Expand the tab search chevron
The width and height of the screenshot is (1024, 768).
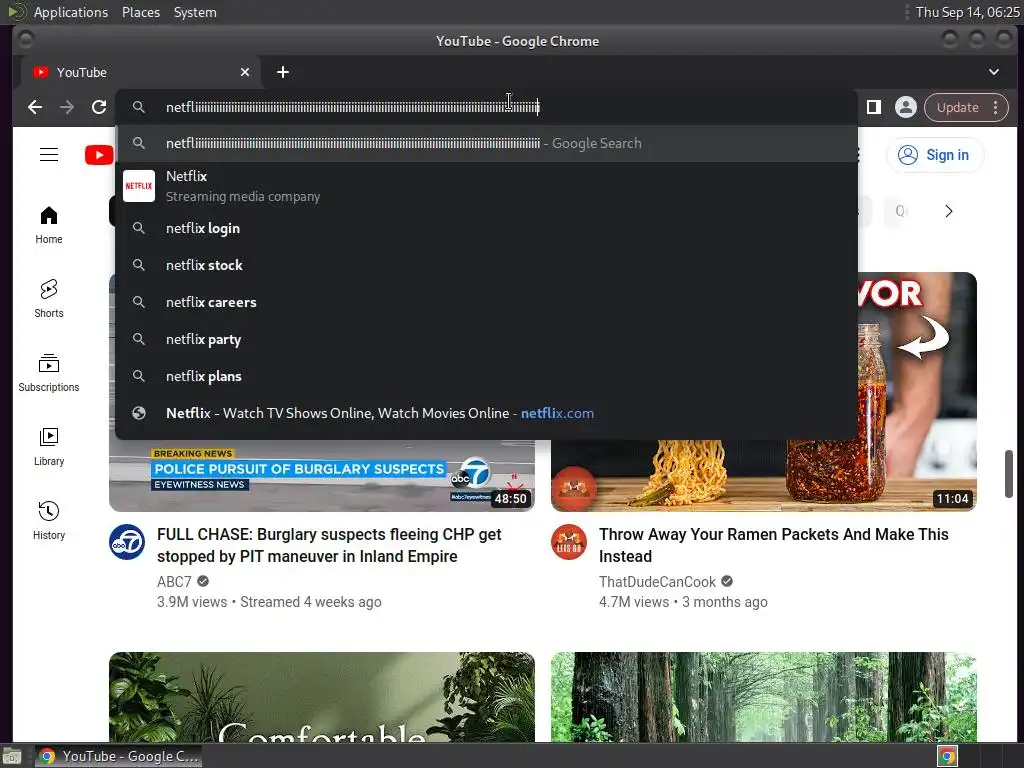(993, 72)
